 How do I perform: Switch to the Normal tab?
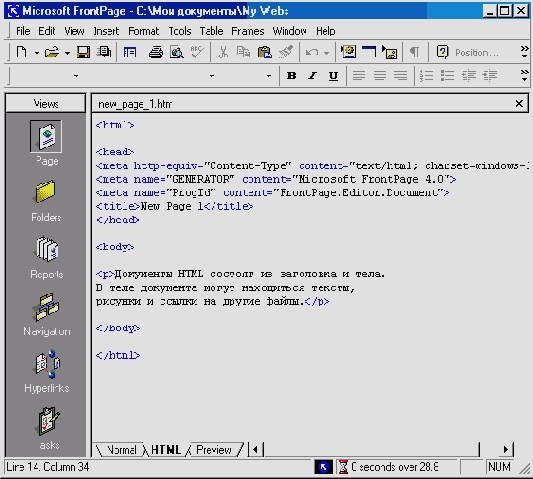pyautogui.click(x=122, y=450)
